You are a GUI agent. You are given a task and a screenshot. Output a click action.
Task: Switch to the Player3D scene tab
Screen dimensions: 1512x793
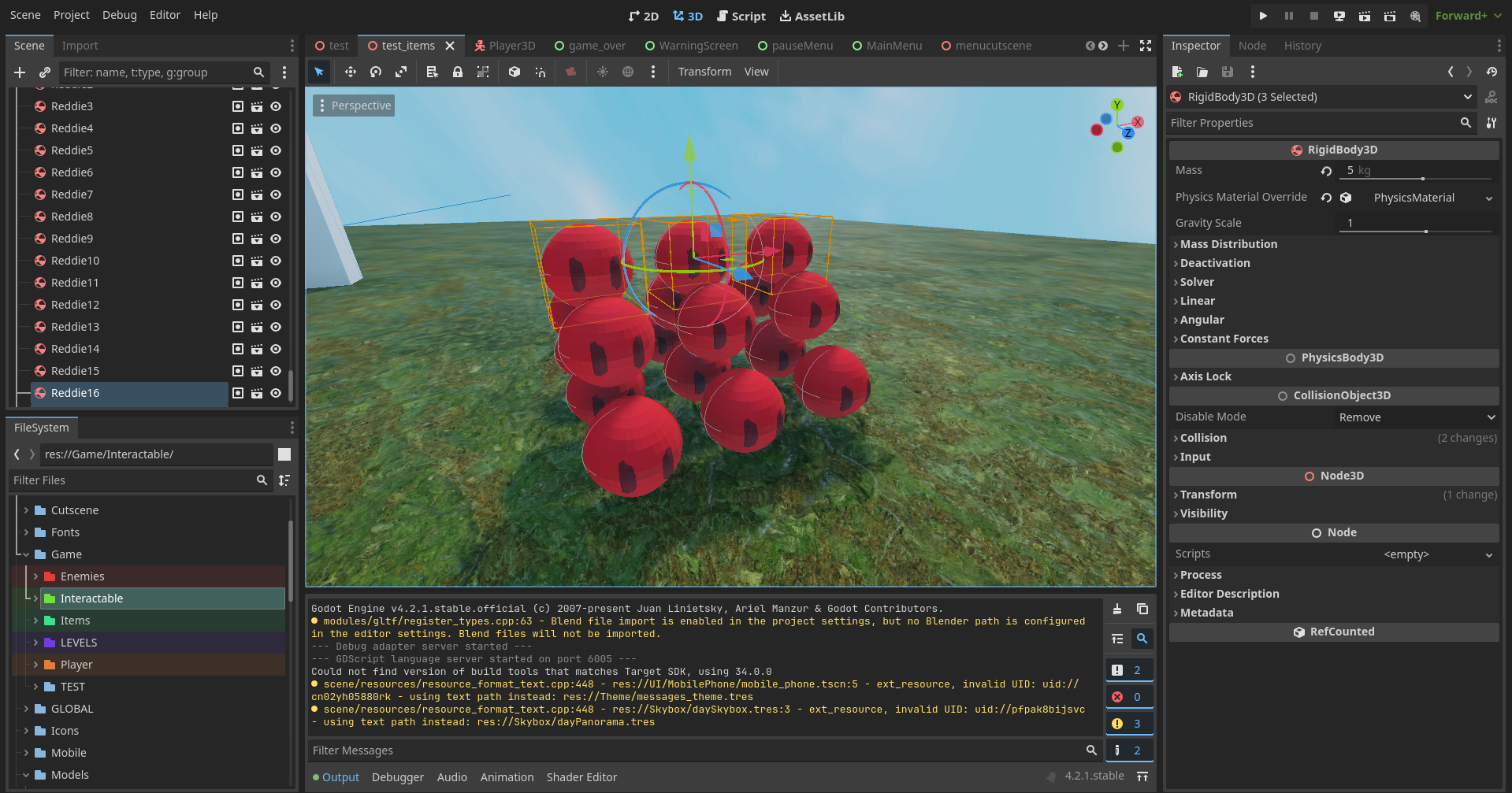coord(504,46)
